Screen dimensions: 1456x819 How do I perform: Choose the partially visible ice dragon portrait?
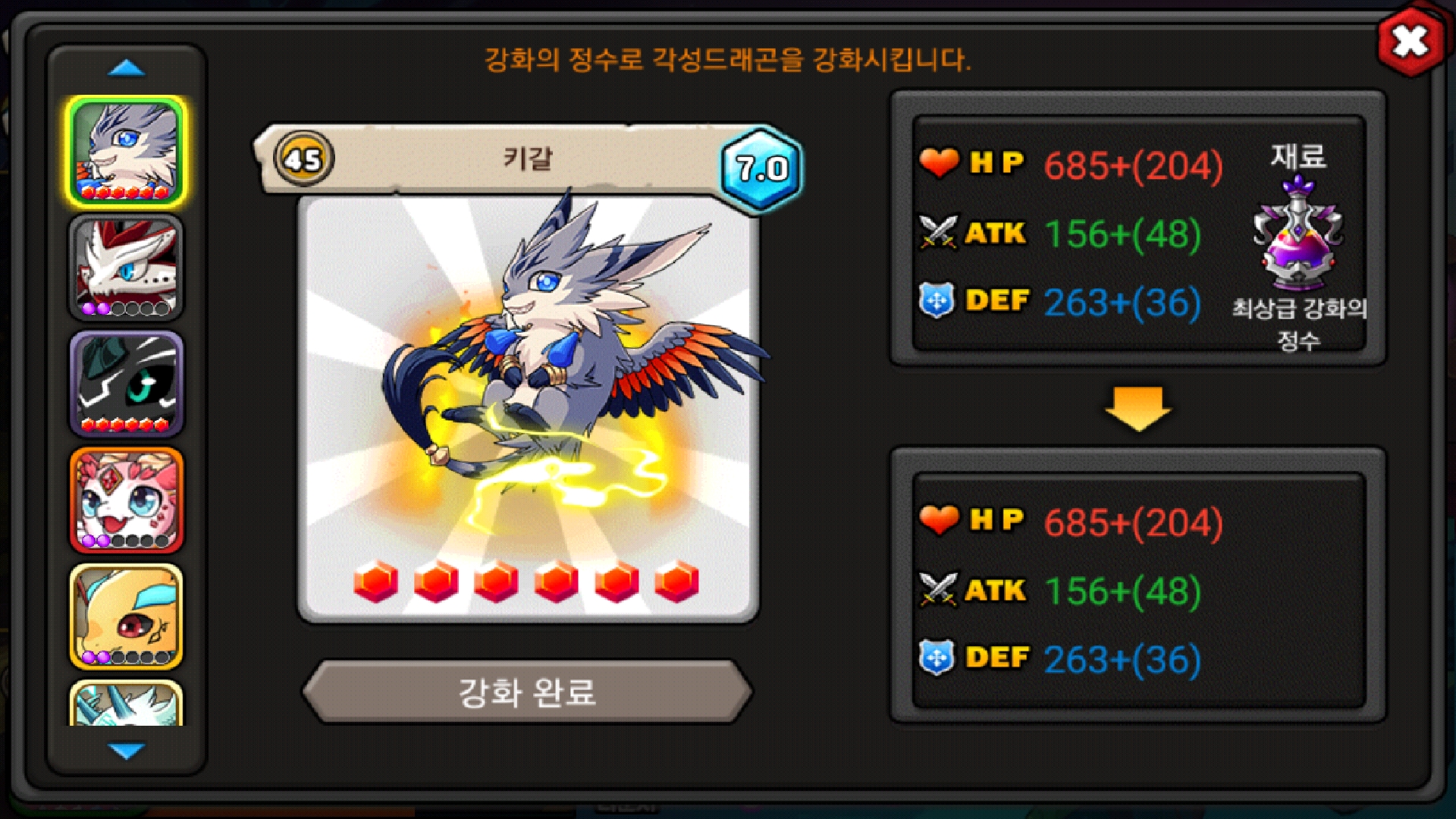click(127, 703)
